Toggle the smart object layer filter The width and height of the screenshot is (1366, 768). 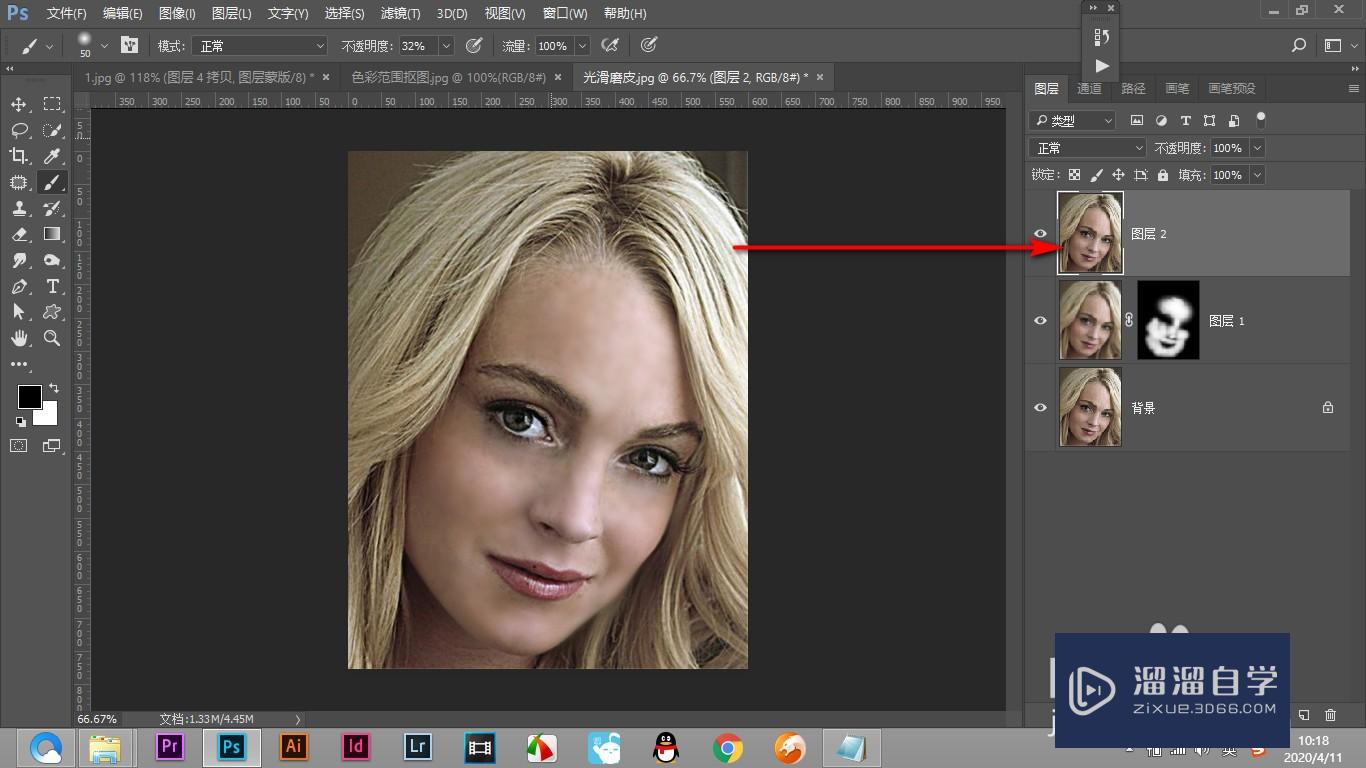click(1234, 120)
